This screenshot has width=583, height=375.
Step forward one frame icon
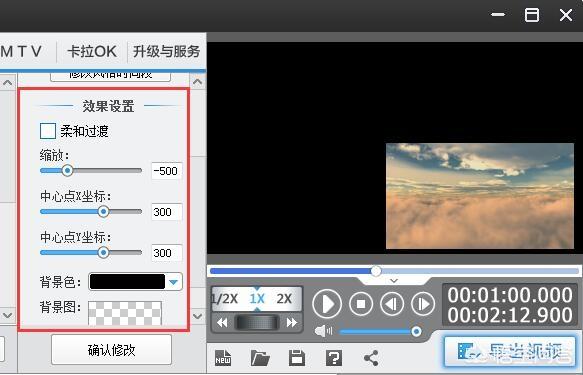click(423, 304)
